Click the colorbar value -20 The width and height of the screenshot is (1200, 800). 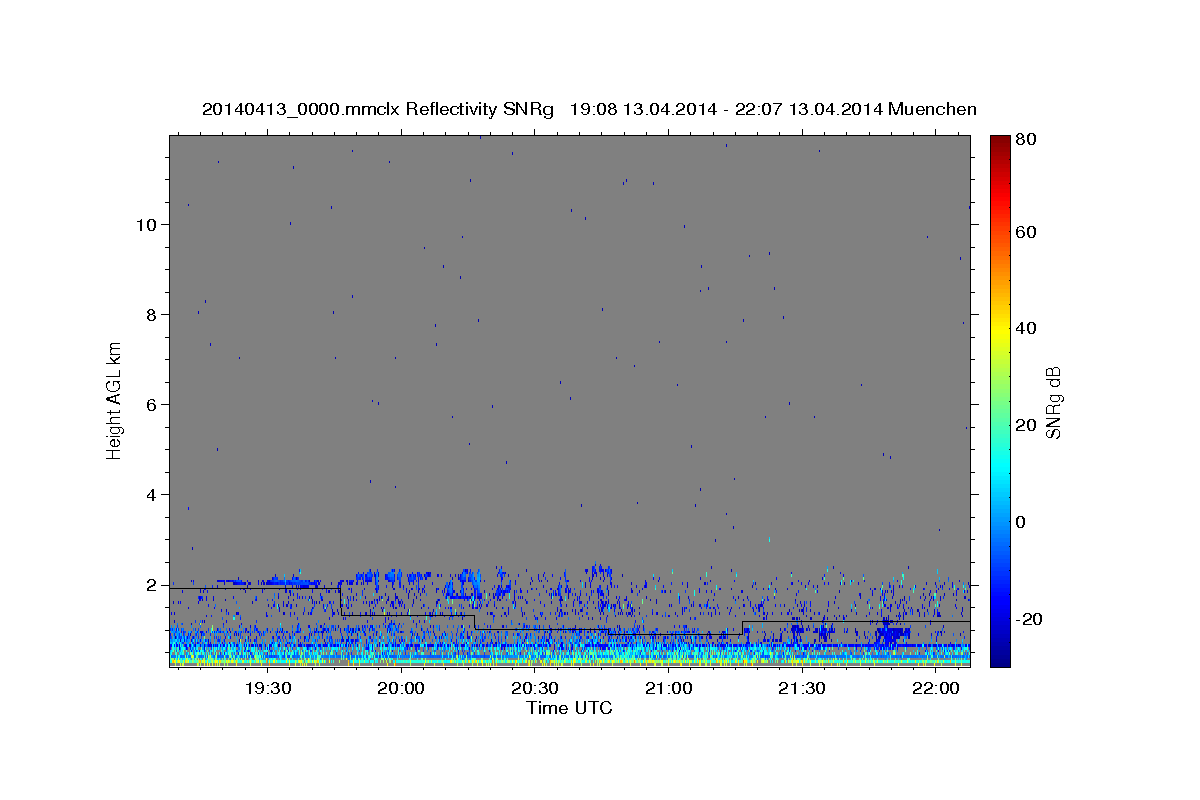coord(1030,619)
